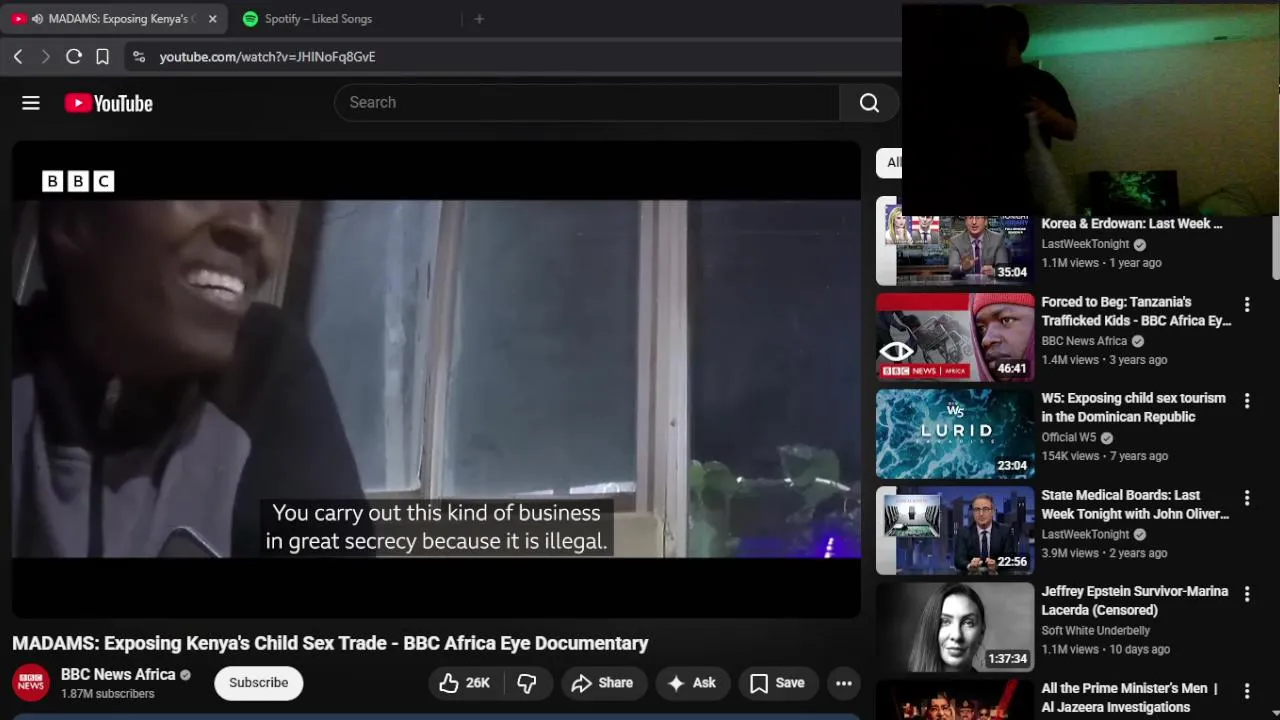Open the Forced to Beg video title
This screenshot has width=1280, height=720.
(1136, 311)
